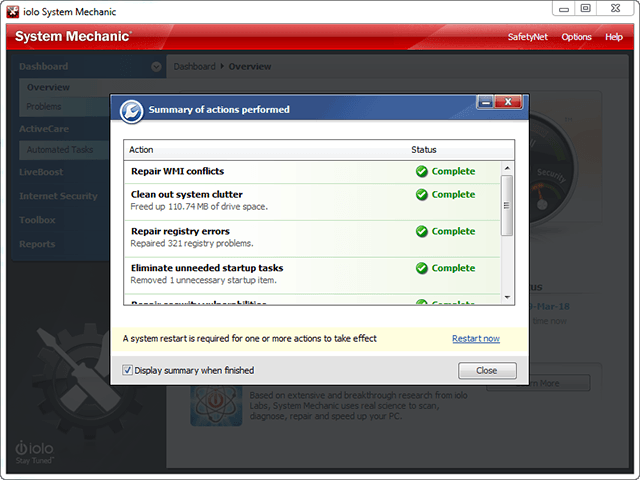Click the System Mechanic icon in title bar

pos(13,12)
